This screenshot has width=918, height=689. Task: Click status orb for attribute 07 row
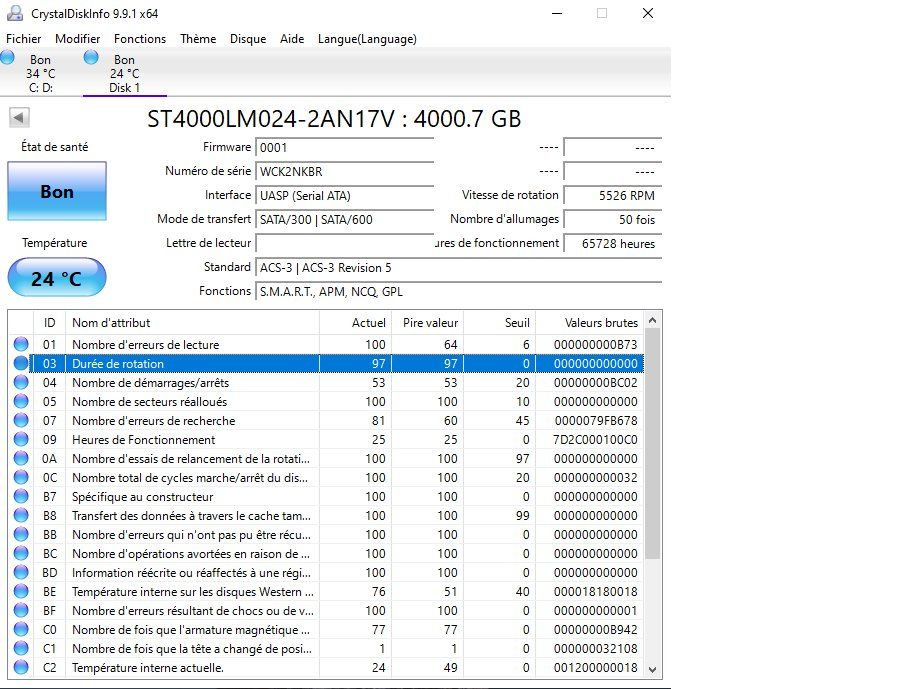click(x=21, y=420)
